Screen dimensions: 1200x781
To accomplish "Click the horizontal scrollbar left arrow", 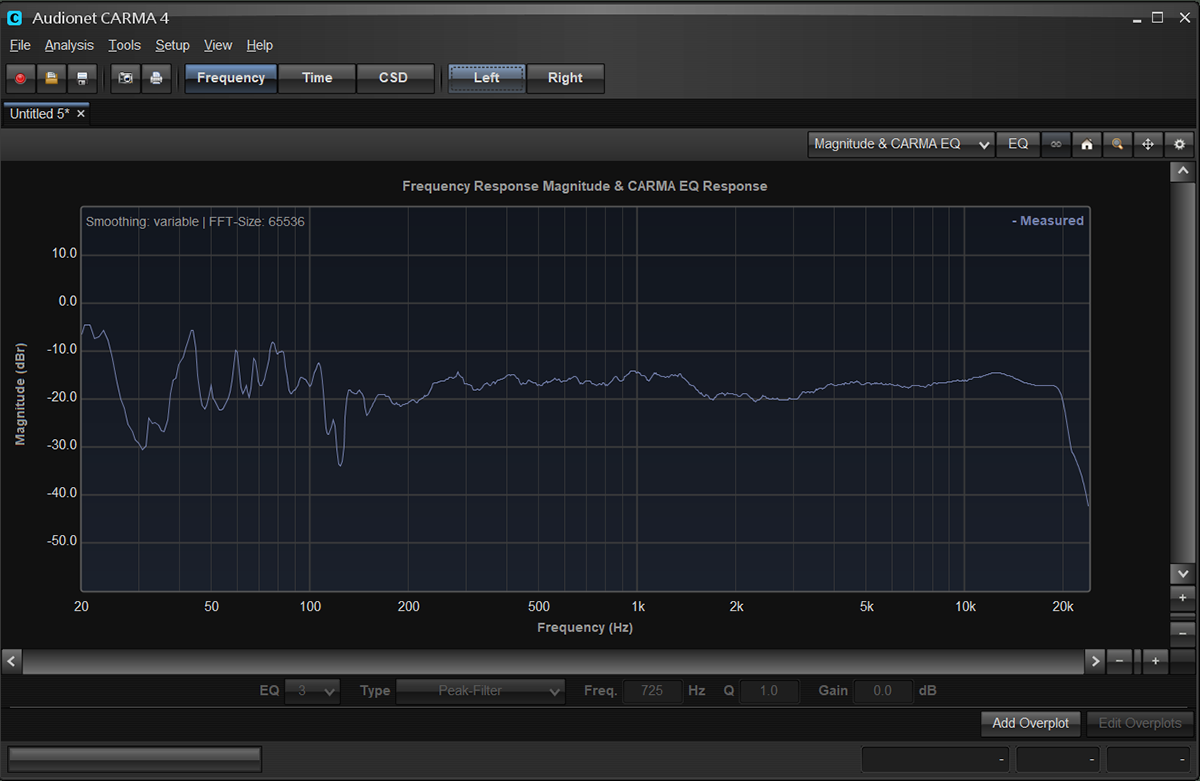I will (x=13, y=661).
